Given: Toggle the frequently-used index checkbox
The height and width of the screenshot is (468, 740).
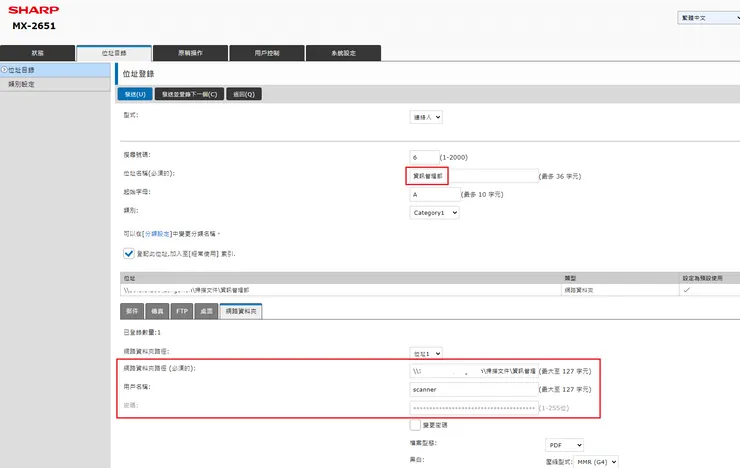Looking at the screenshot, I should point(128,253).
